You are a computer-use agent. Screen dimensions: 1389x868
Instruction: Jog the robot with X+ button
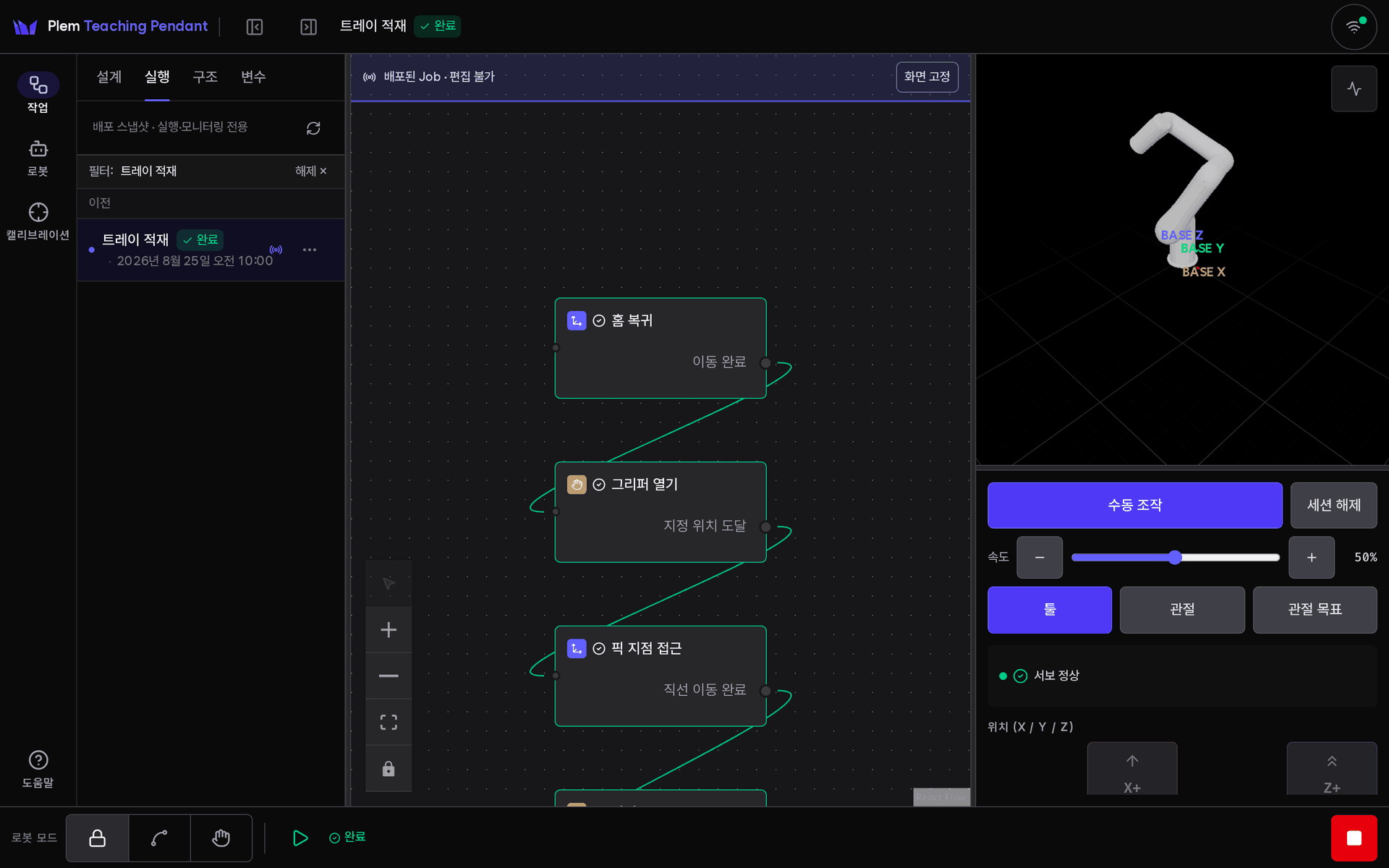[1132, 769]
